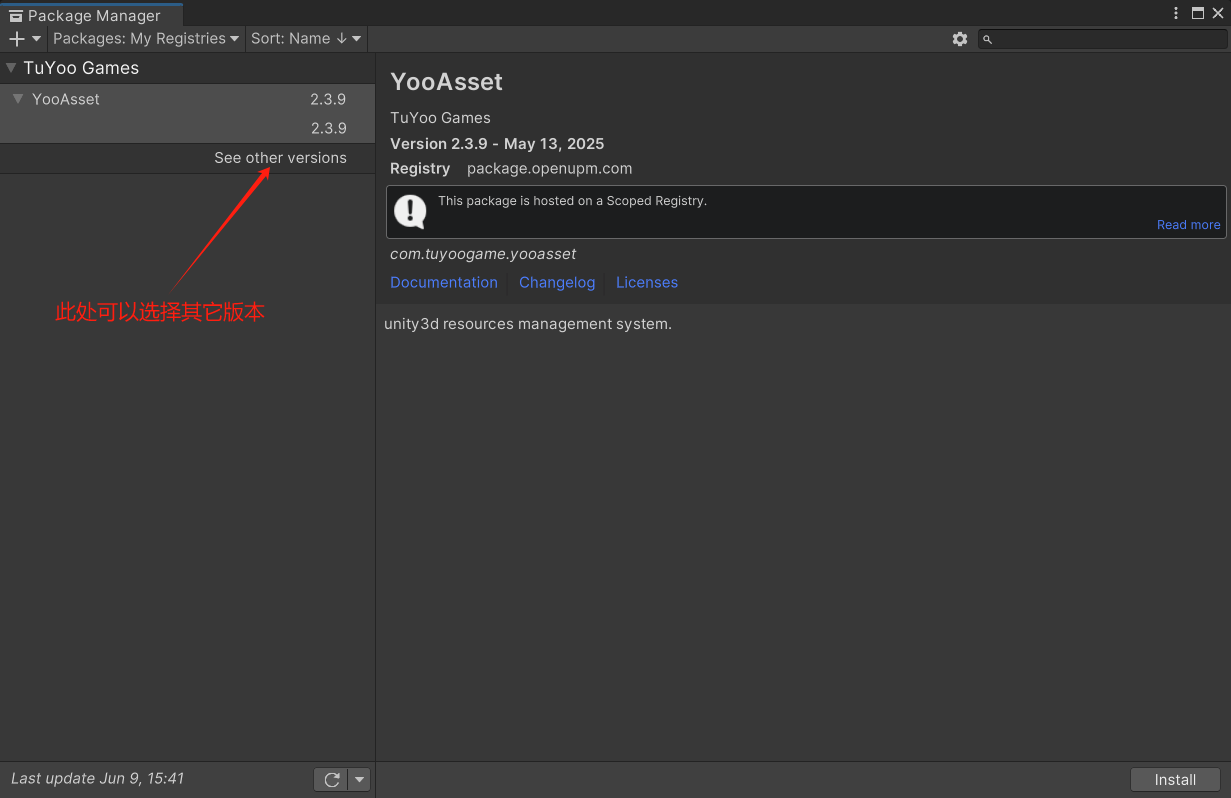Viewport: 1231px width, 798px height.
Task: Open the YooAsset Documentation link
Action: pos(444,282)
